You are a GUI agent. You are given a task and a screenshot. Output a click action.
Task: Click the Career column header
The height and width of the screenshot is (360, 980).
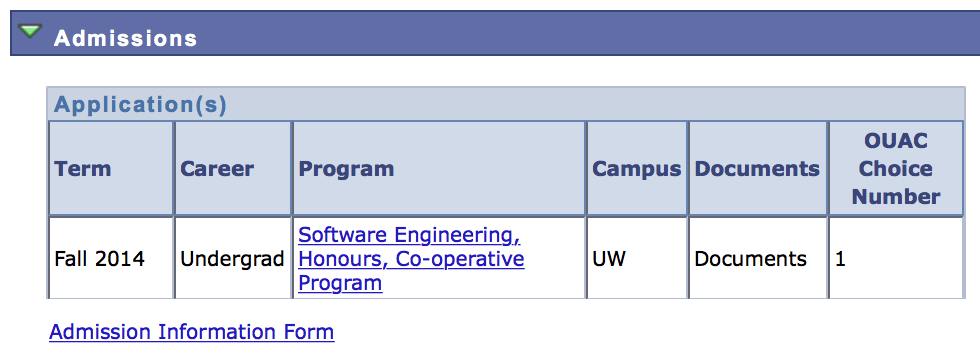coord(233,169)
